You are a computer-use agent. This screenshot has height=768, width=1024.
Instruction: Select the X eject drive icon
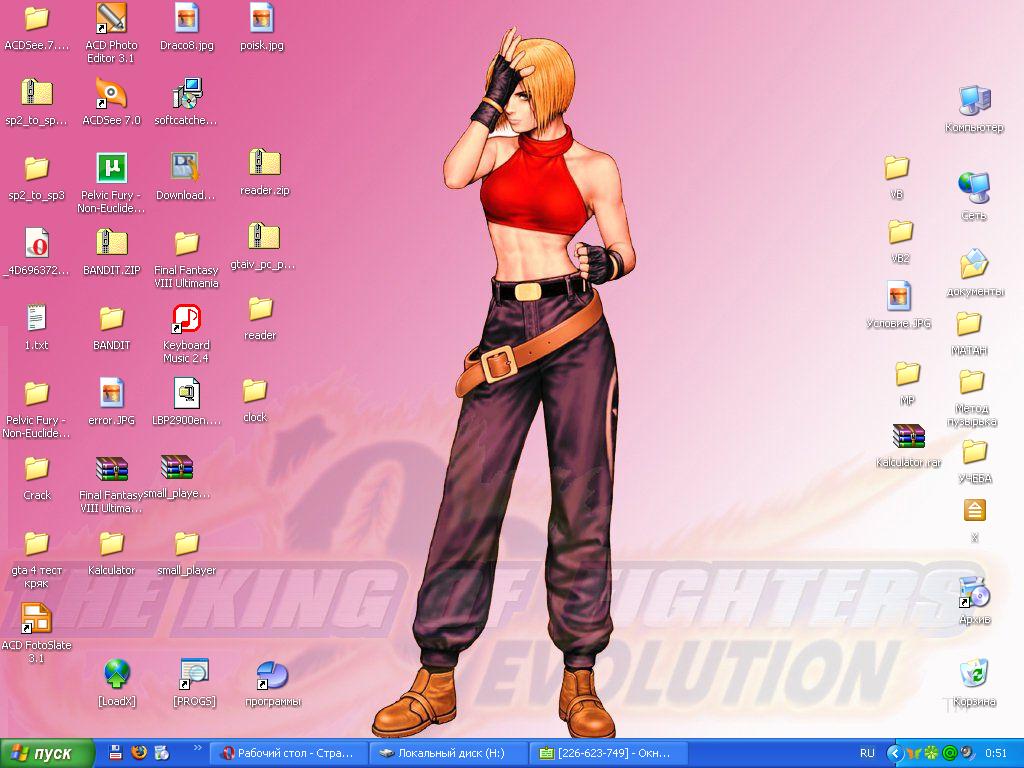coord(974,510)
